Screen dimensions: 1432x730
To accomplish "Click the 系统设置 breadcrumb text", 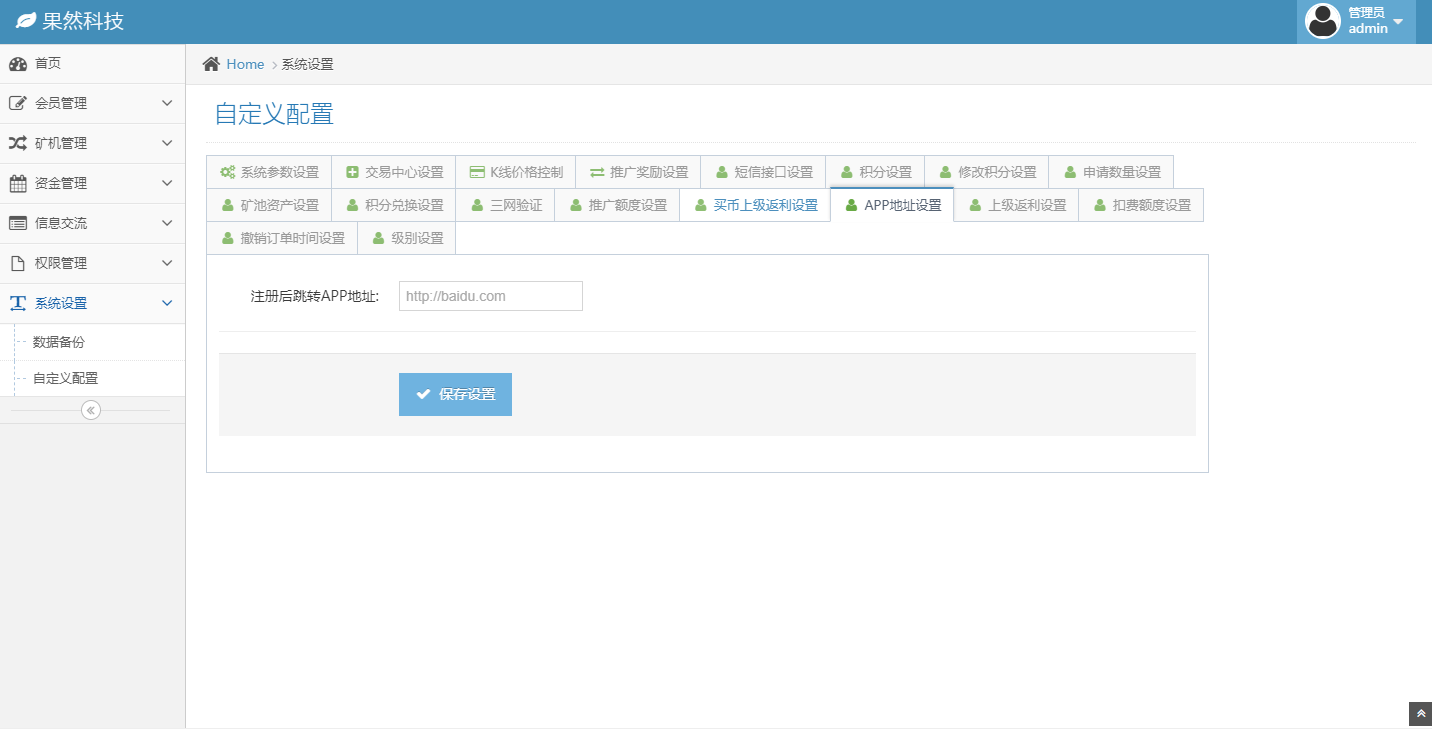I will pos(307,64).
